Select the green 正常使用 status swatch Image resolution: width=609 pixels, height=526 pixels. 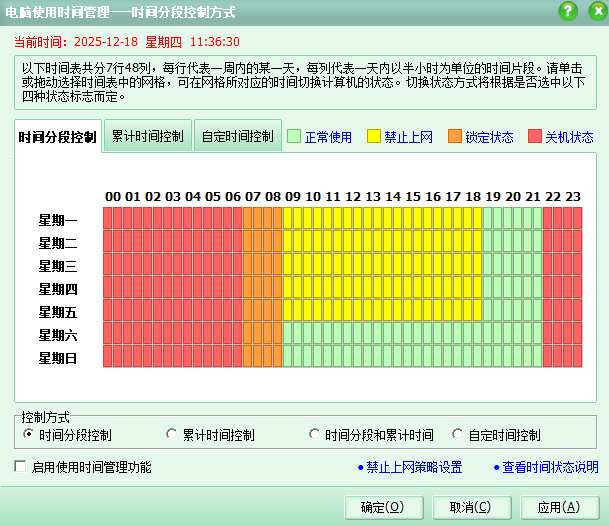293,137
